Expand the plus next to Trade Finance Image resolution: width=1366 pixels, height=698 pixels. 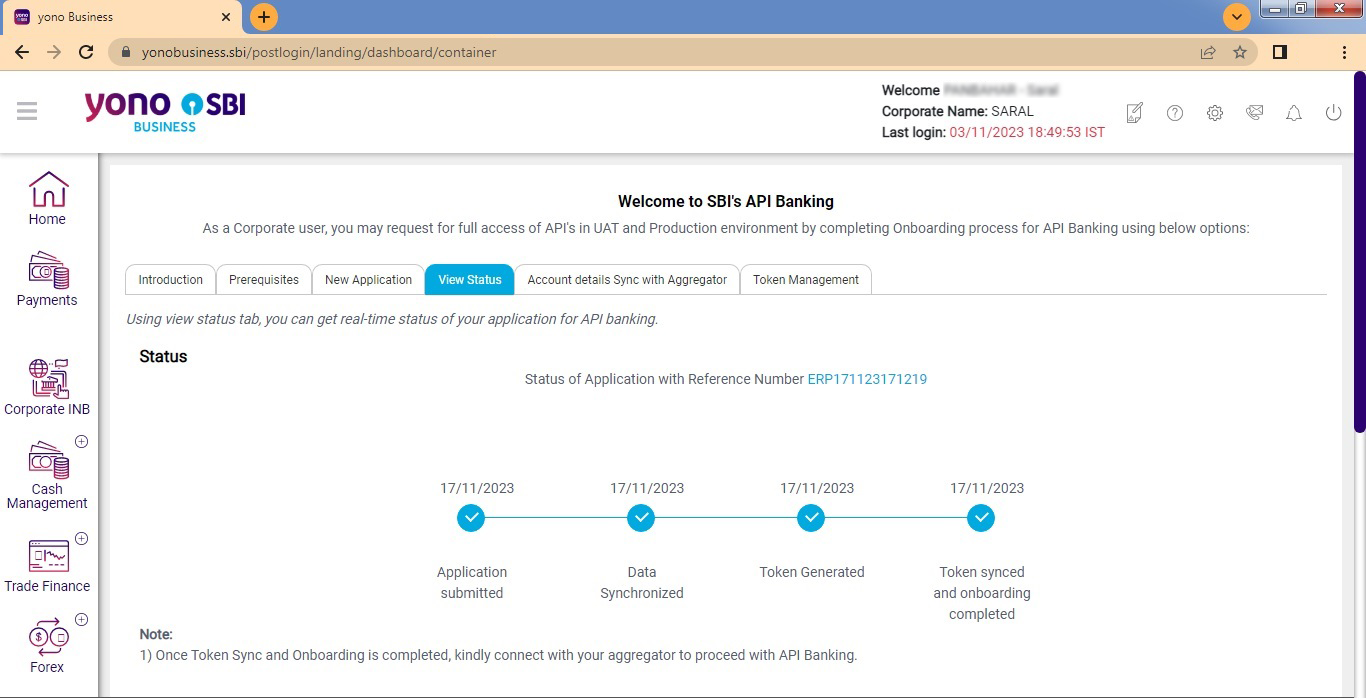[82, 538]
